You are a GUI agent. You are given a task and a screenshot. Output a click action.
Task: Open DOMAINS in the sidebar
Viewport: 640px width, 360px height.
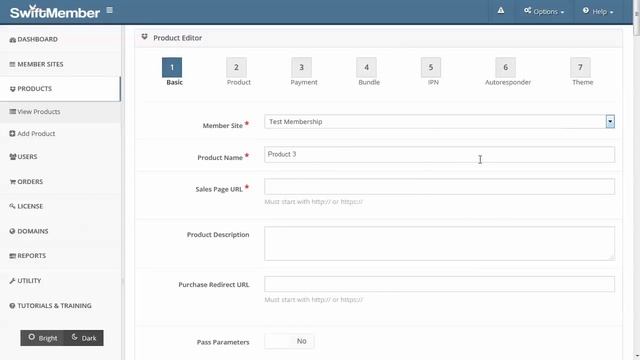pyautogui.click(x=60, y=231)
